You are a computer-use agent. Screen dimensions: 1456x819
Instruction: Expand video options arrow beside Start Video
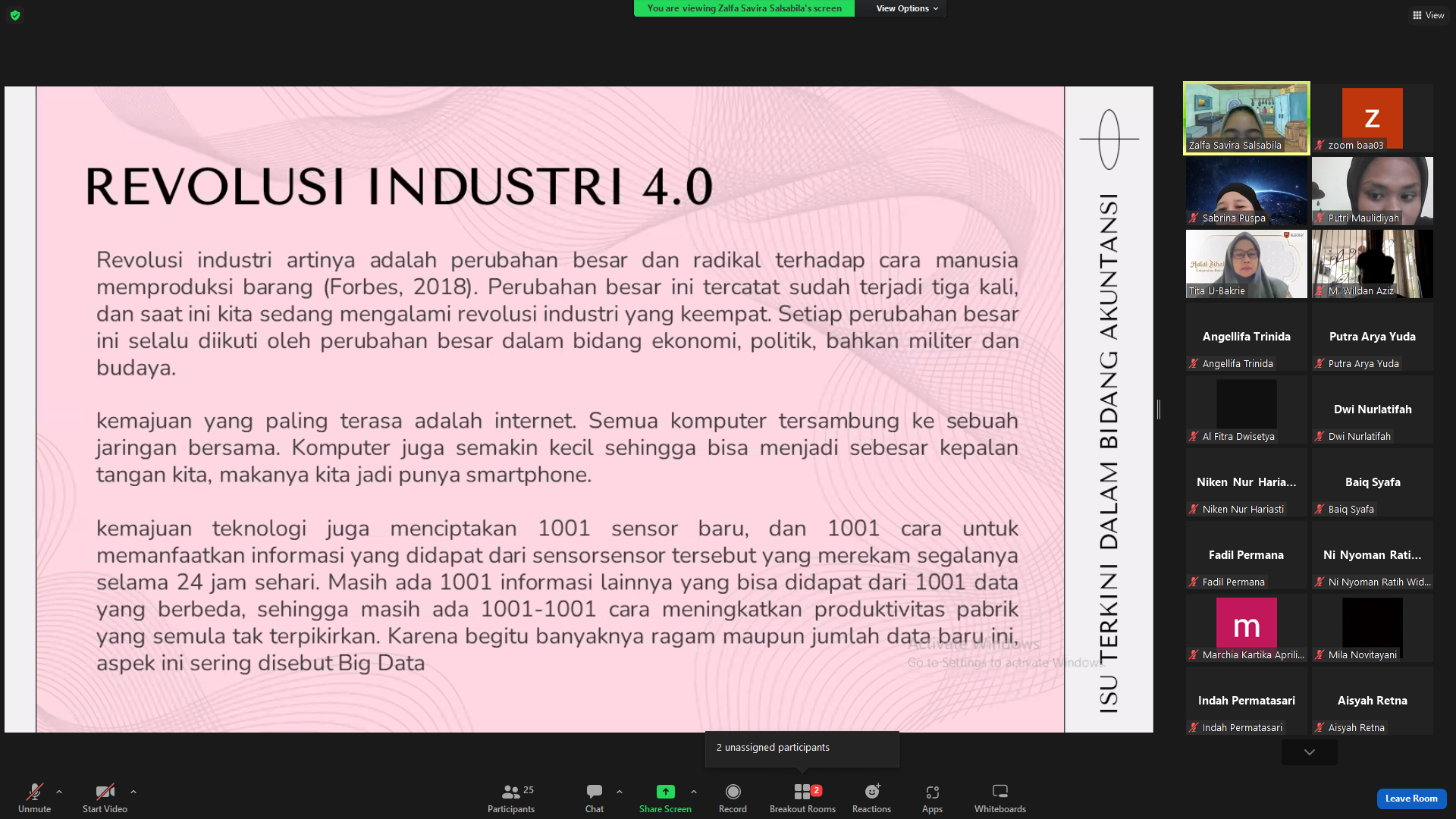[133, 792]
